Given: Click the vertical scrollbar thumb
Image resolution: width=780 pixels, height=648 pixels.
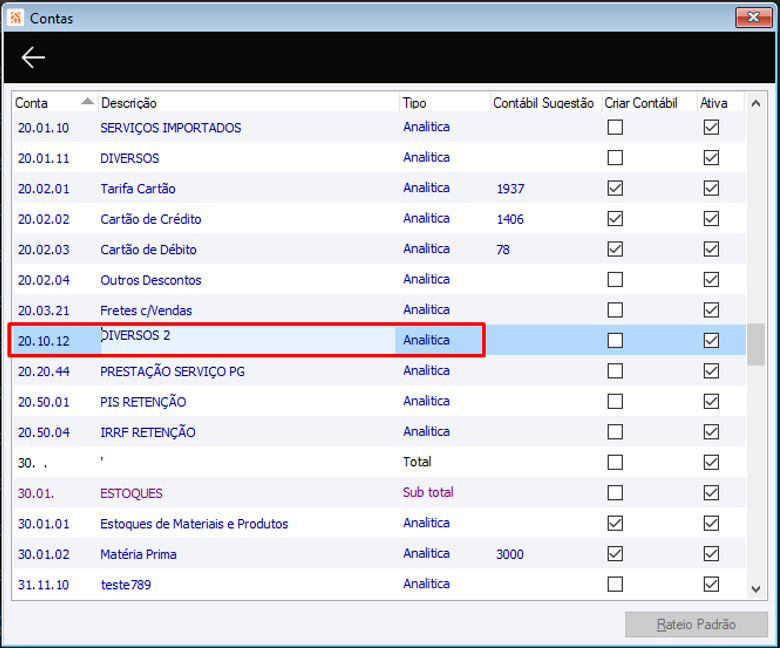Looking at the screenshot, I should (756, 344).
